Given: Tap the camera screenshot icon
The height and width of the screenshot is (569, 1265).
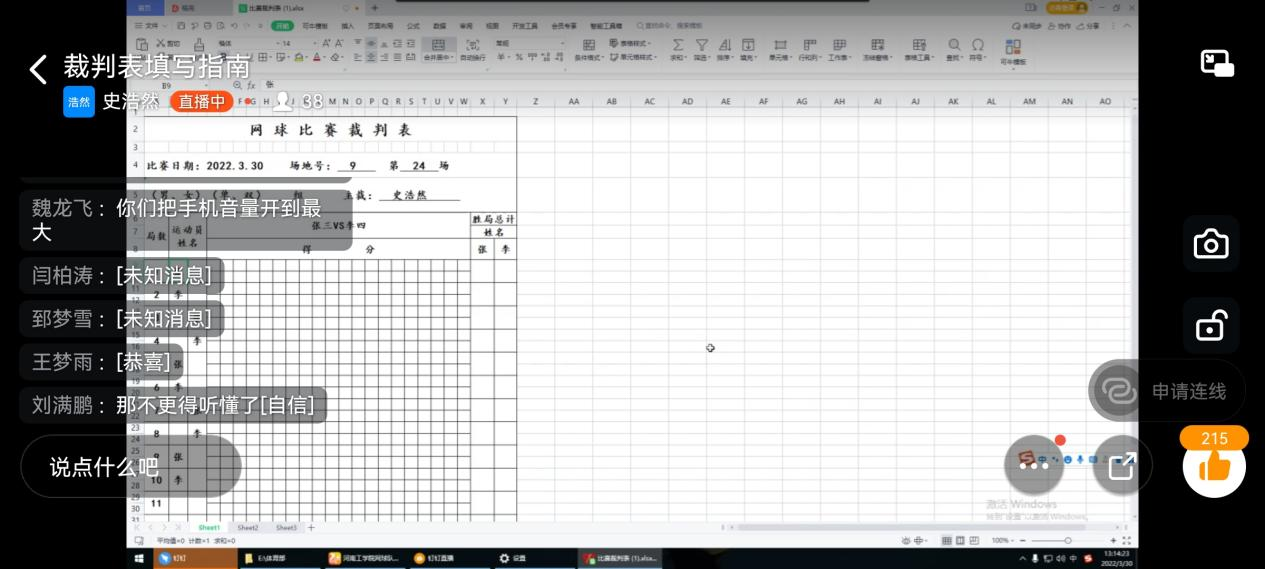Looking at the screenshot, I should 1210,244.
